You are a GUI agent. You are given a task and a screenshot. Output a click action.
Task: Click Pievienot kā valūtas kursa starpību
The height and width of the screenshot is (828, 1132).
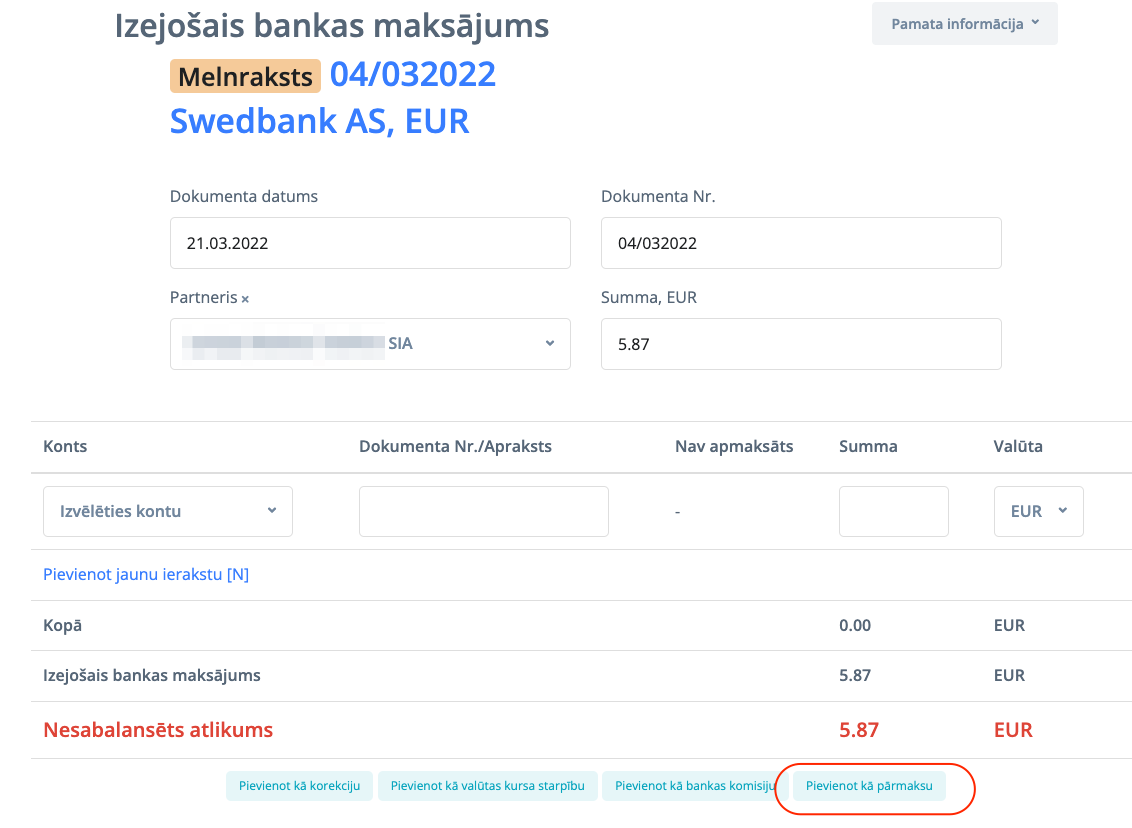click(487, 786)
